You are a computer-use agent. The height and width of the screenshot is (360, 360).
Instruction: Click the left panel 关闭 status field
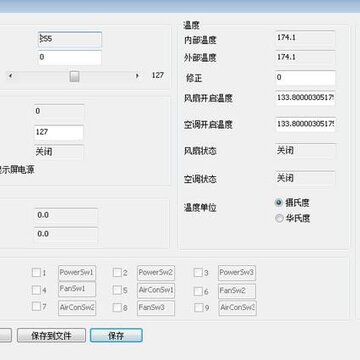point(59,152)
